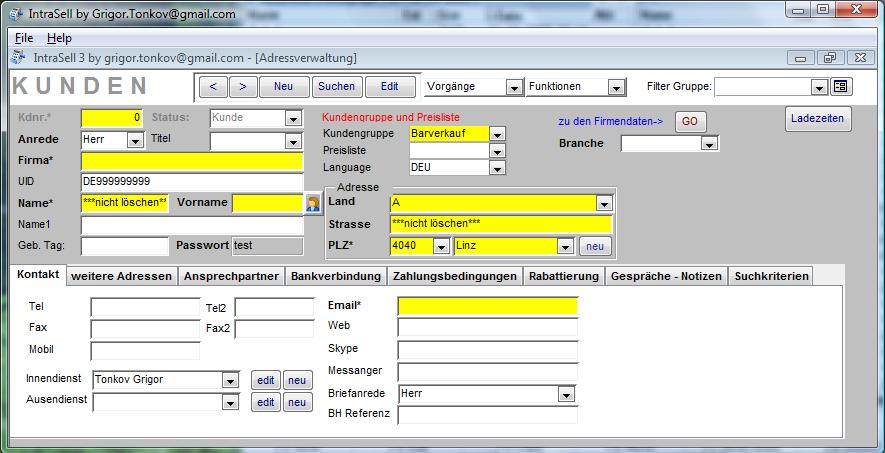Screen dimensions: 885x453
Task: Switch to weitere Adressen tab
Action: pos(121,276)
